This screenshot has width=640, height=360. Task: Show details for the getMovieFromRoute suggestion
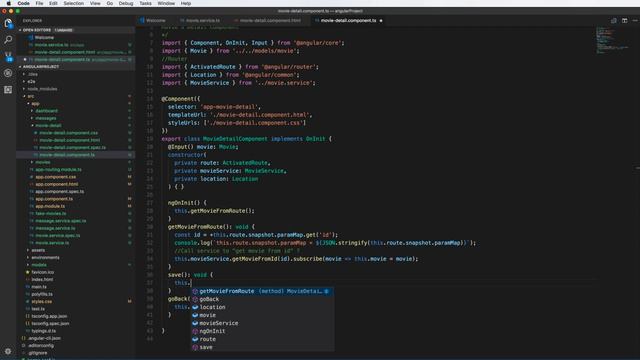327,291
